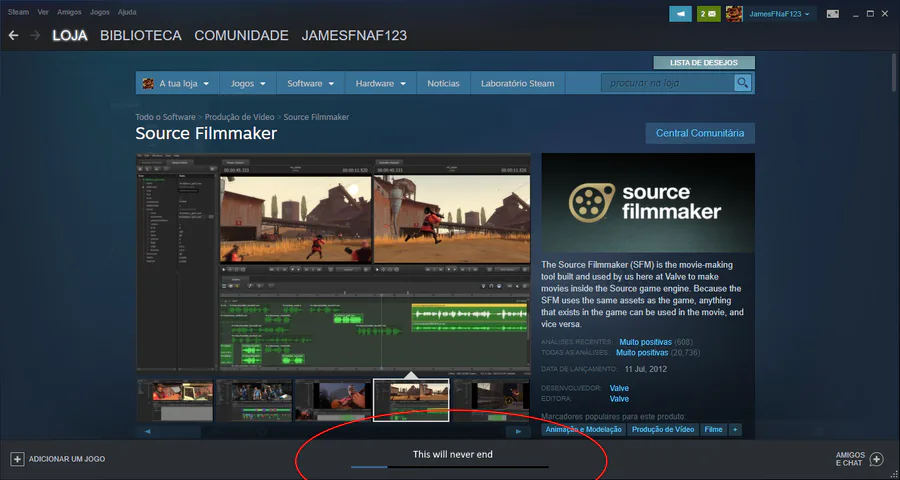Open Laboratório Steam
Screen dimensions: 900x480
pyautogui.click(x=518, y=83)
